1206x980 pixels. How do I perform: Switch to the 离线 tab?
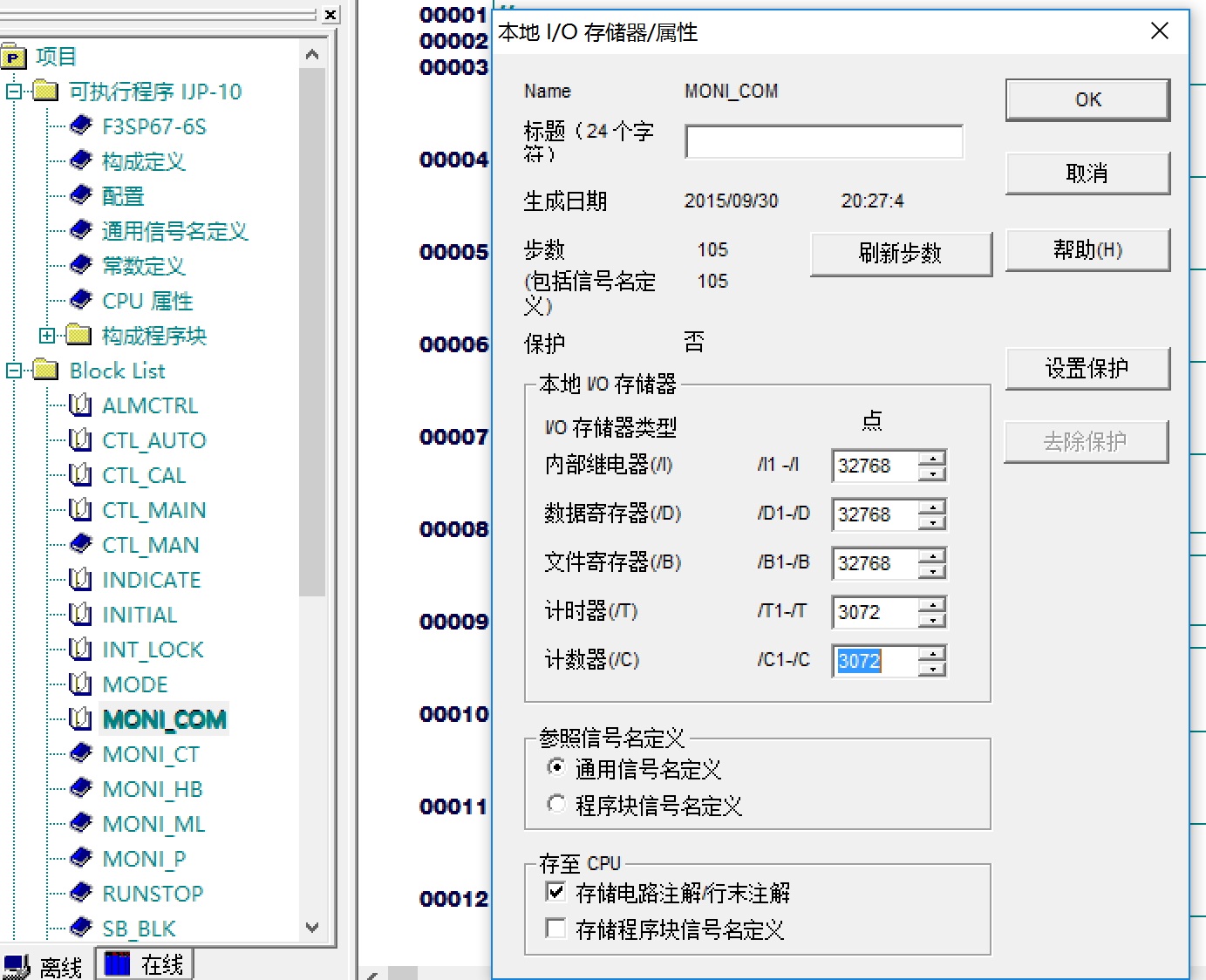coord(44,966)
